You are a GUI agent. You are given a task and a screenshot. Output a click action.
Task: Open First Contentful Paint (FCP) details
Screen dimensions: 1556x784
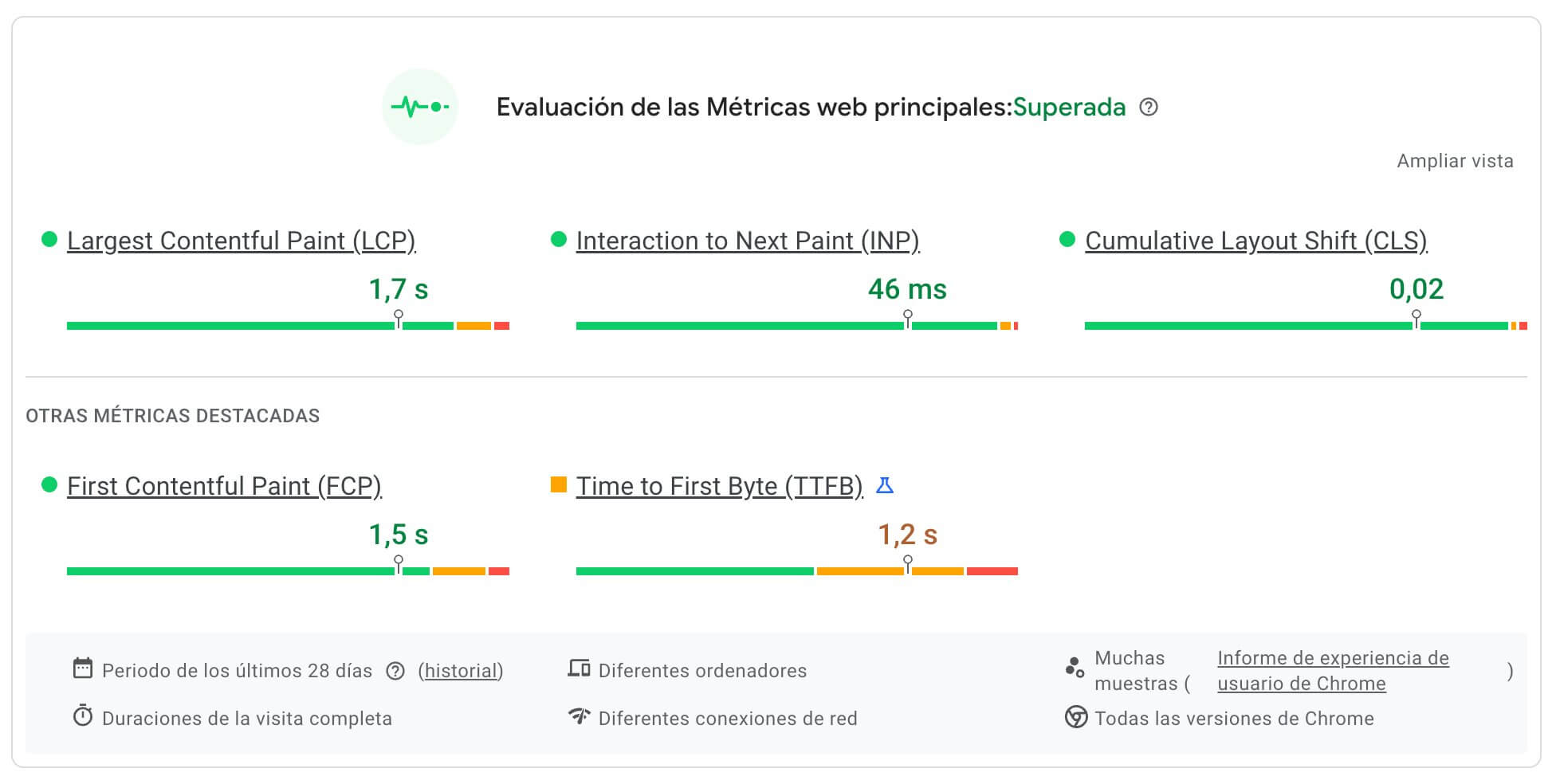pyautogui.click(x=225, y=485)
